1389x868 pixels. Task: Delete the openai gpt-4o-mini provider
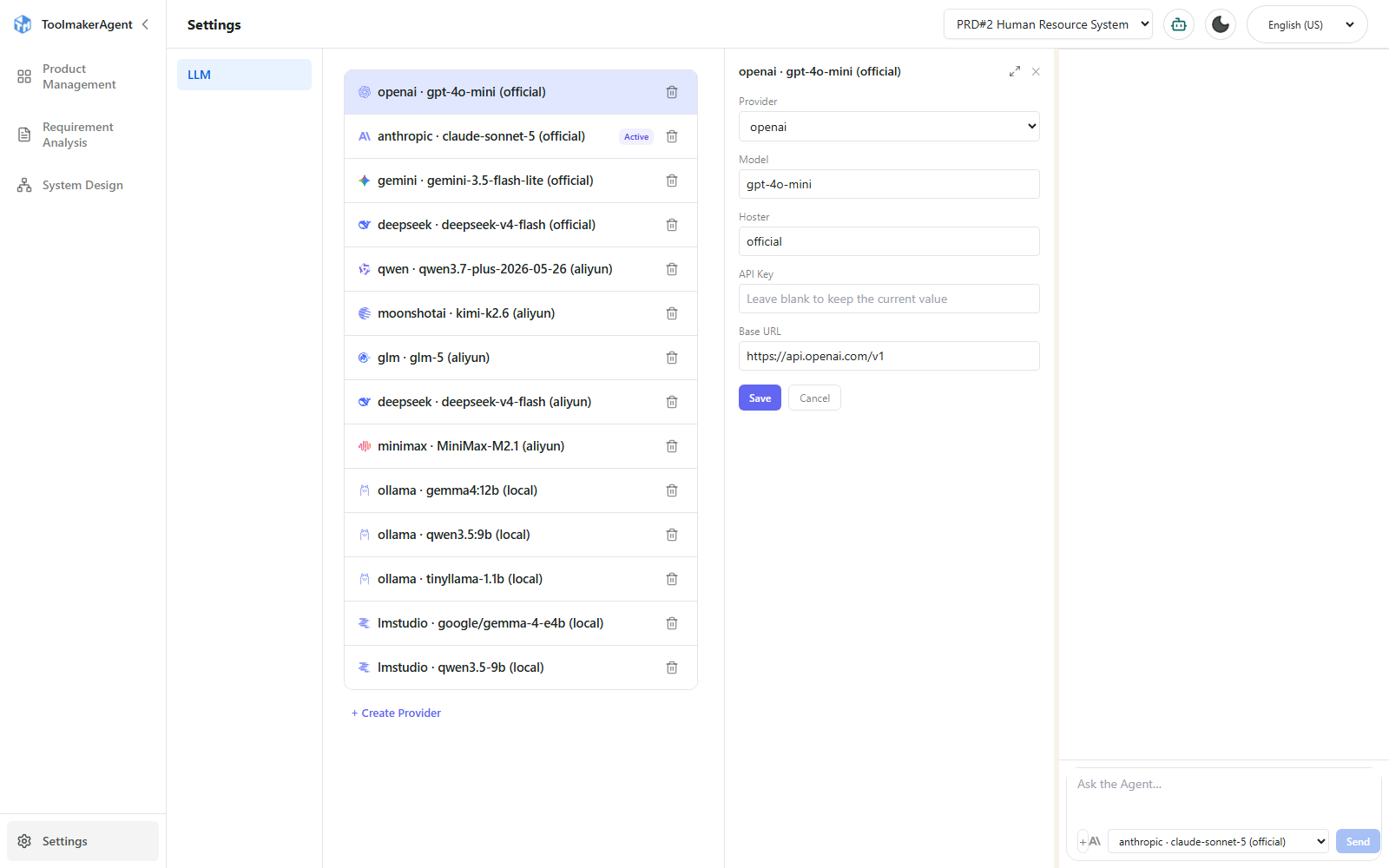672,92
